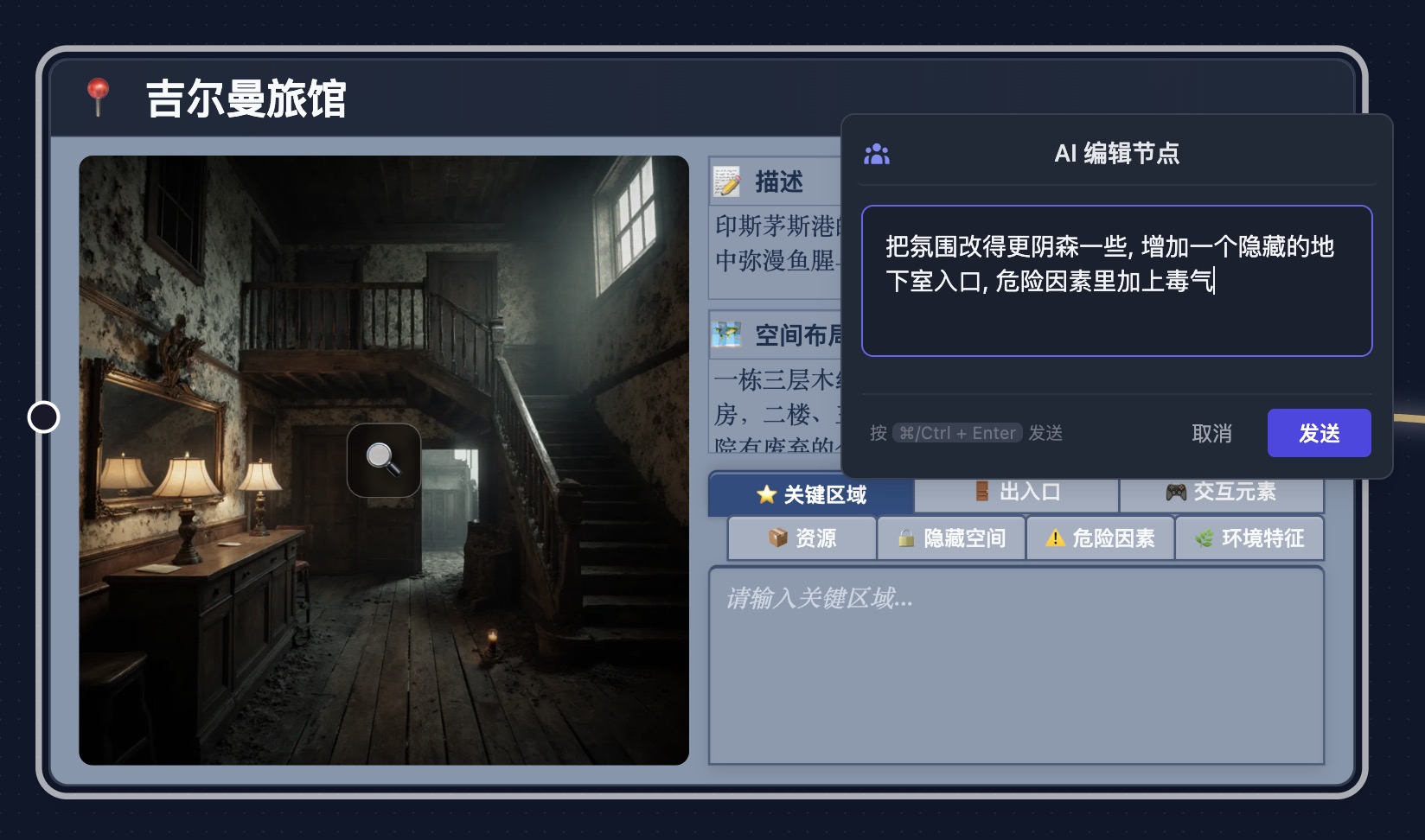Viewport: 1425px width, 840px height.
Task: Switch to the 环境特征 tab
Action: (x=1249, y=538)
